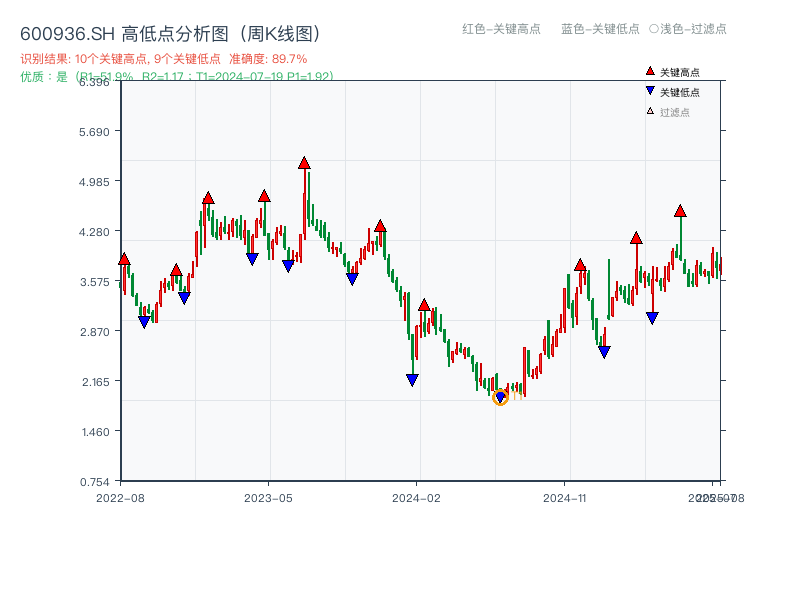Click the 2022-08 x-axis date label
The height and width of the screenshot is (600, 800).
pyautogui.click(x=120, y=498)
